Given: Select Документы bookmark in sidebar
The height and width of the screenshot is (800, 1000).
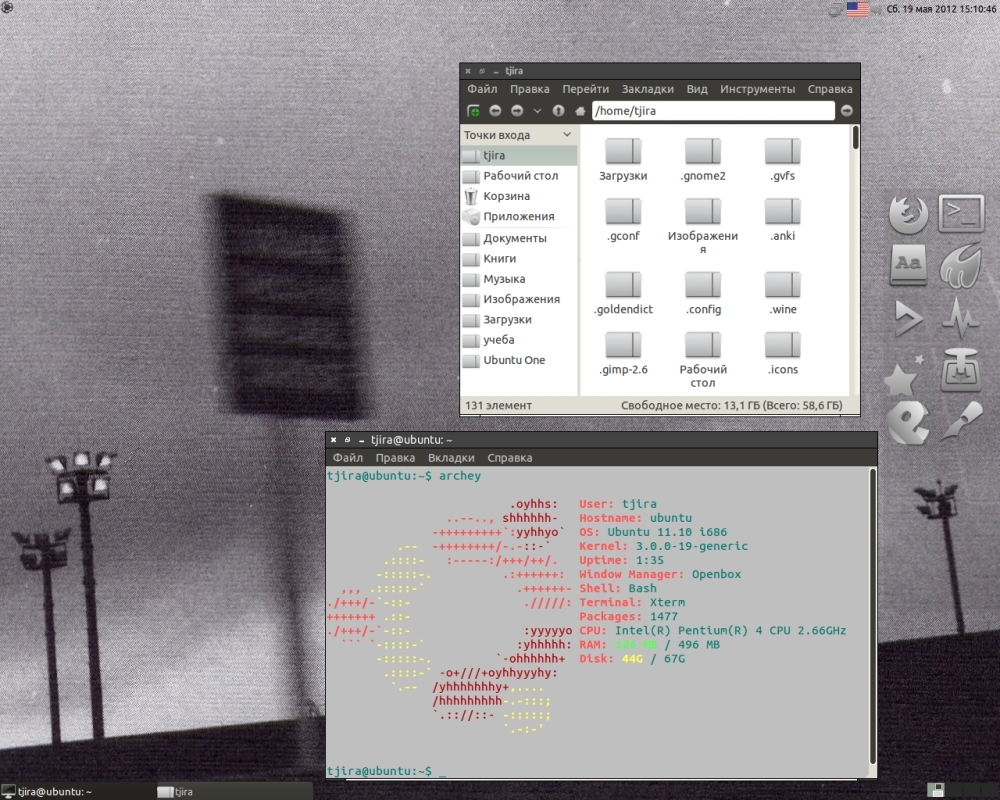Looking at the screenshot, I should 518,238.
